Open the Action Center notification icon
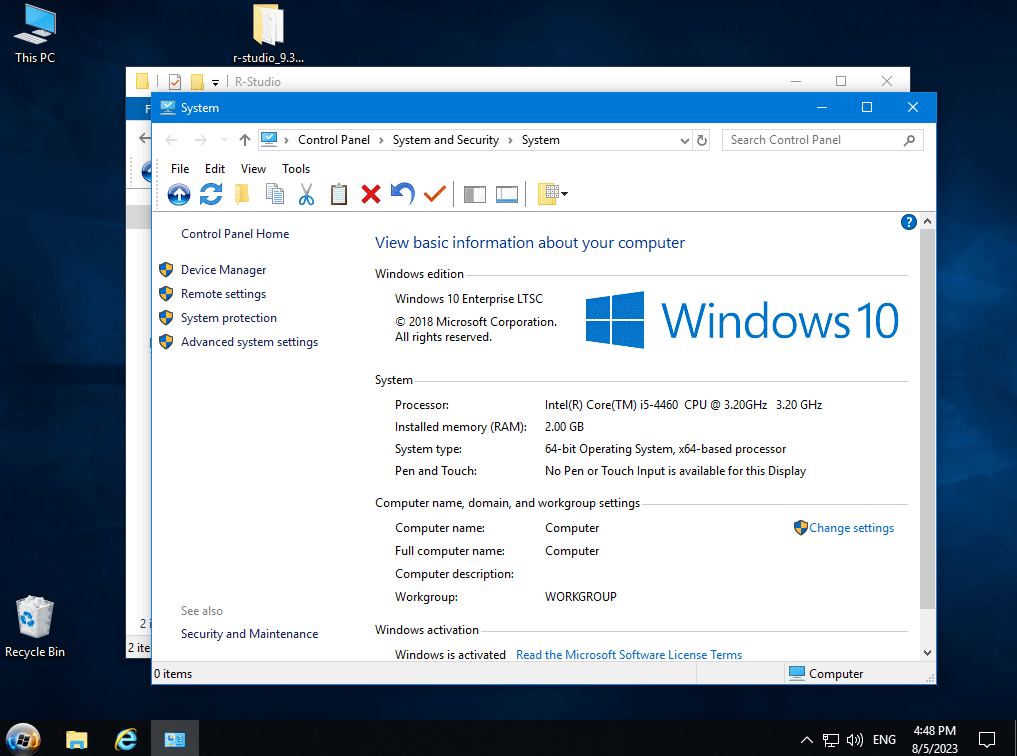This screenshot has width=1017, height=756. (987, 739)
